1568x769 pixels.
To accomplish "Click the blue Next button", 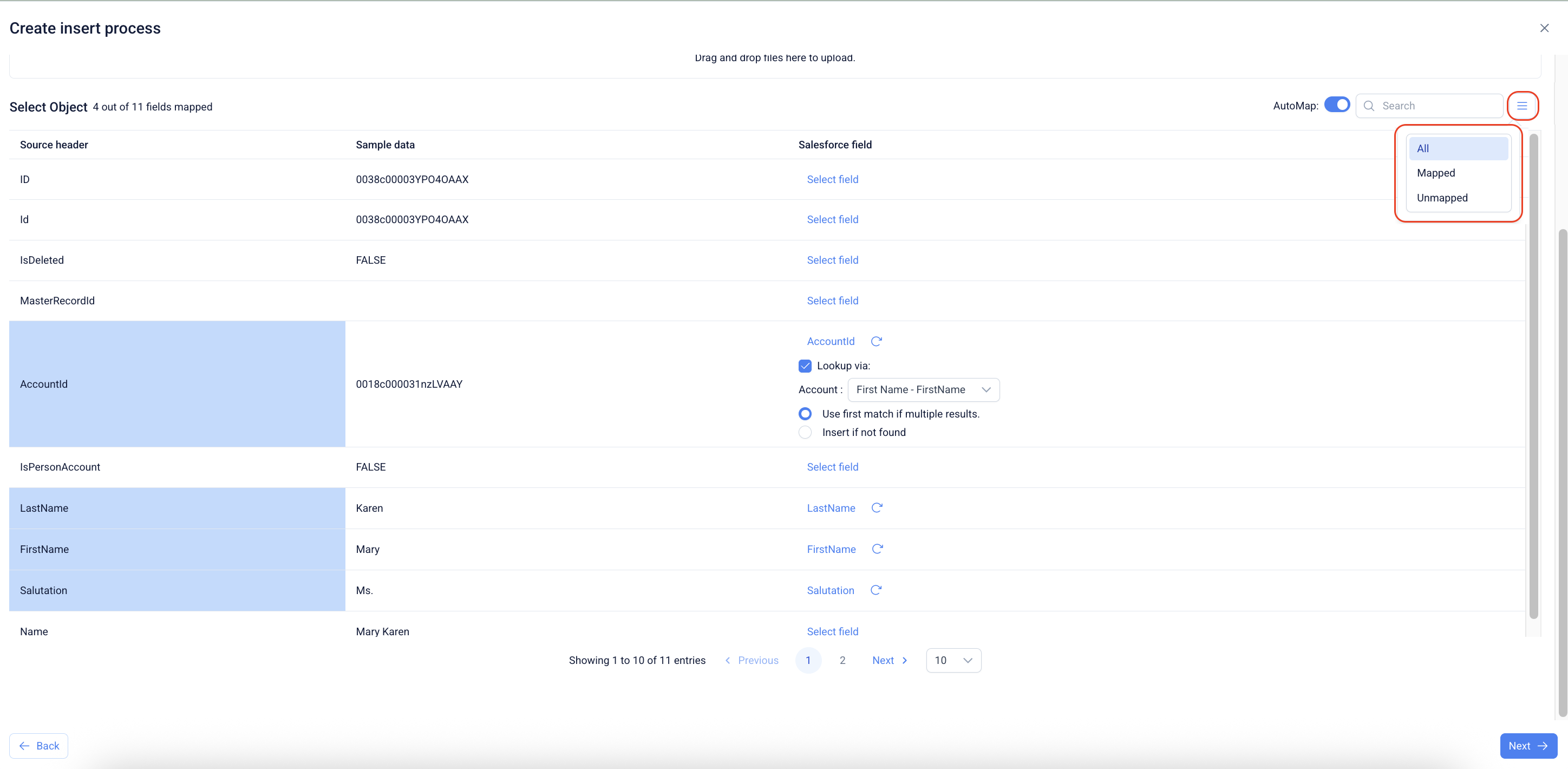I will point(1527,746).
